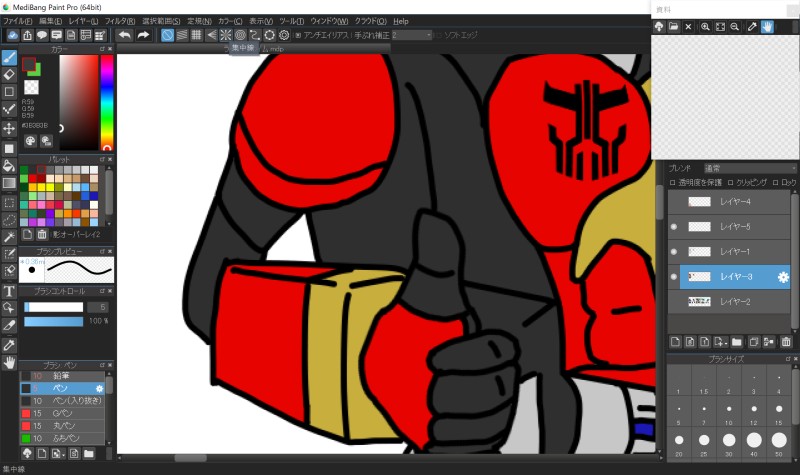Click the cloud save icon in toolbar
This screenshot has height=475, width=800.
(x=13, y=35)
